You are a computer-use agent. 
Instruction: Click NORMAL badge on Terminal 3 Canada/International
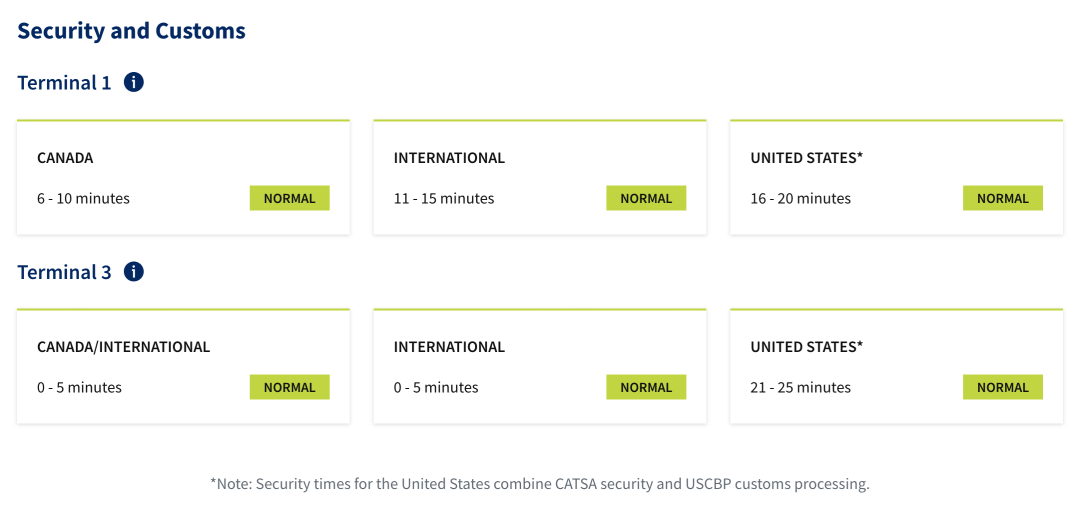coord(290,387)
